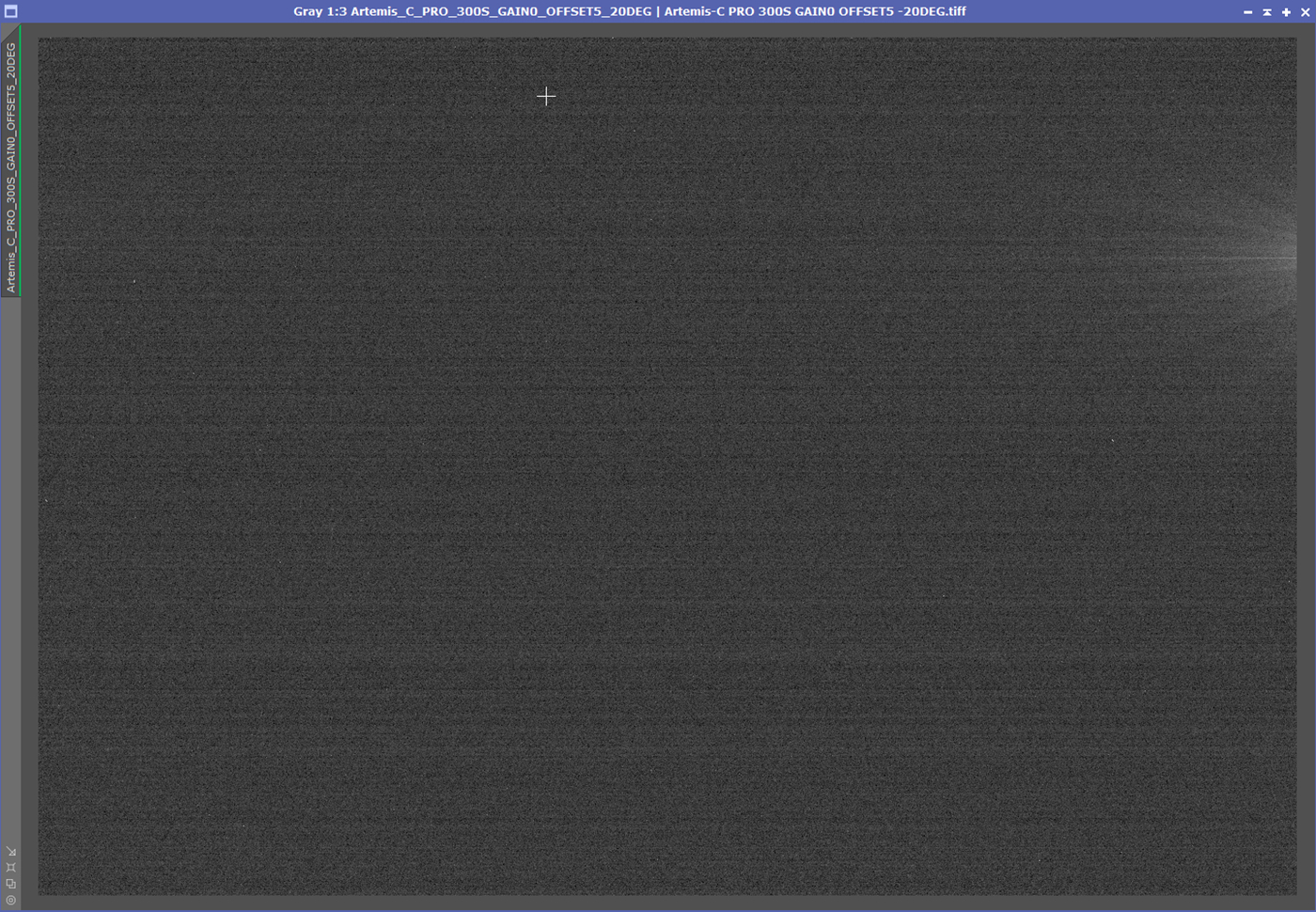Screen dimensions: 1316x912
Task: Select the Artemis_C_PRO_300S vertical view tab
Action: (x=11, y=167)
